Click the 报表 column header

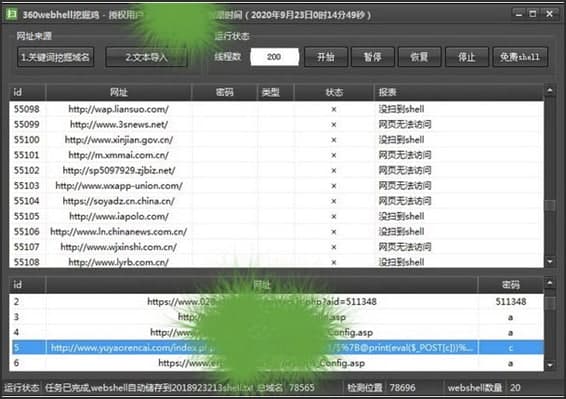pyautogui.click(x=459, y=92)
